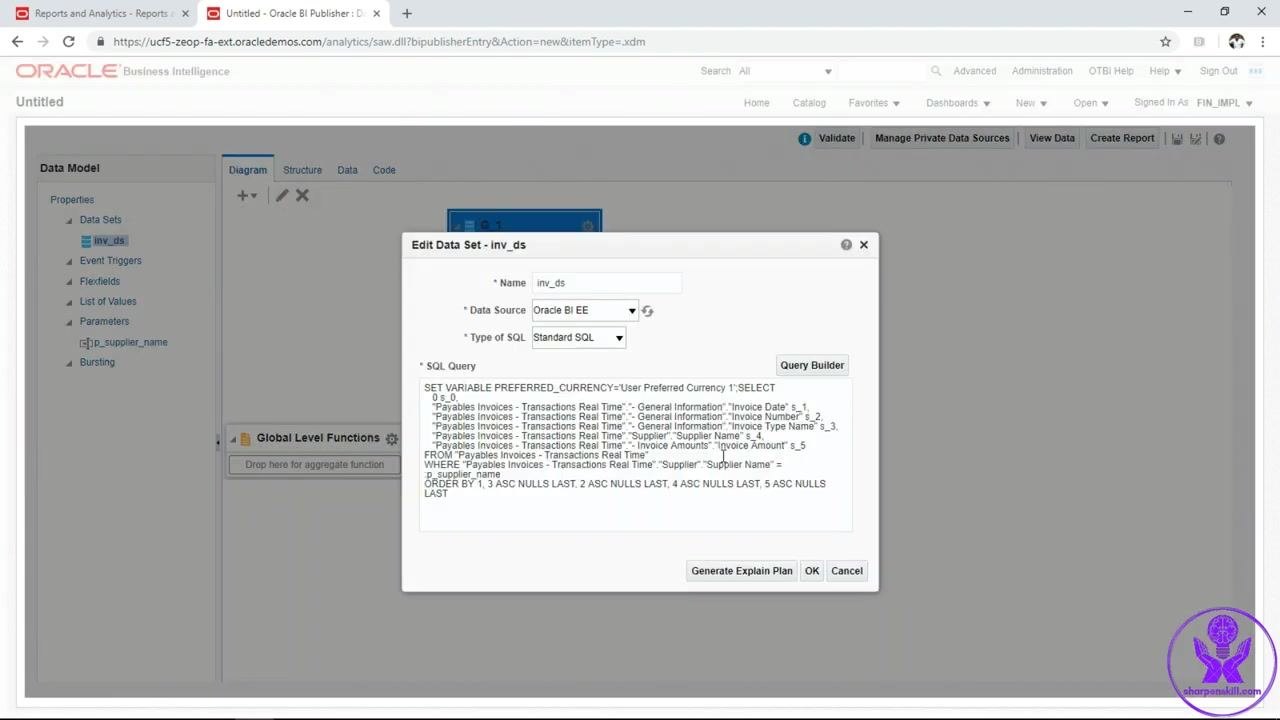The height and width of the screenshot is (720, 1280).
Task: Open the data model help icon
Action: [1219, 139]
